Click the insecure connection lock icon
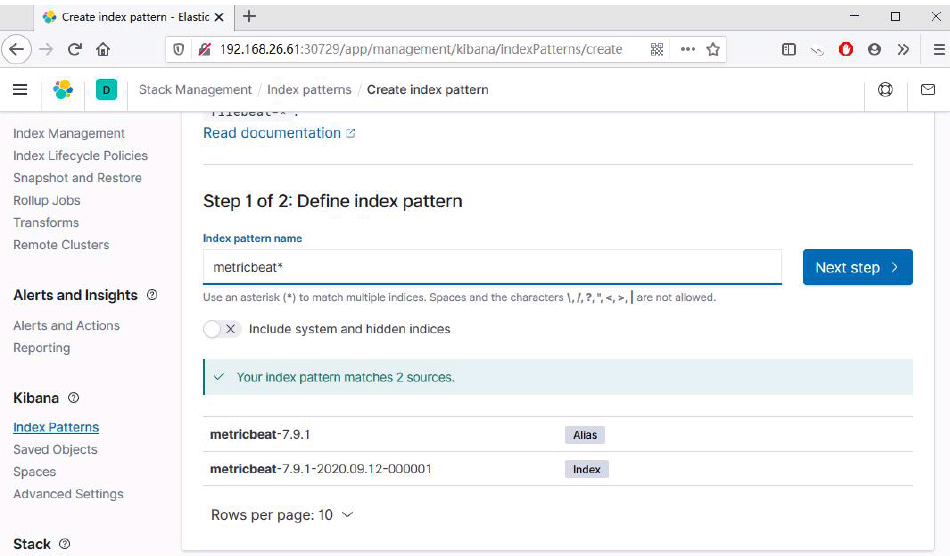The width and height of the screenshot is (950, 556). coord(204,49)
